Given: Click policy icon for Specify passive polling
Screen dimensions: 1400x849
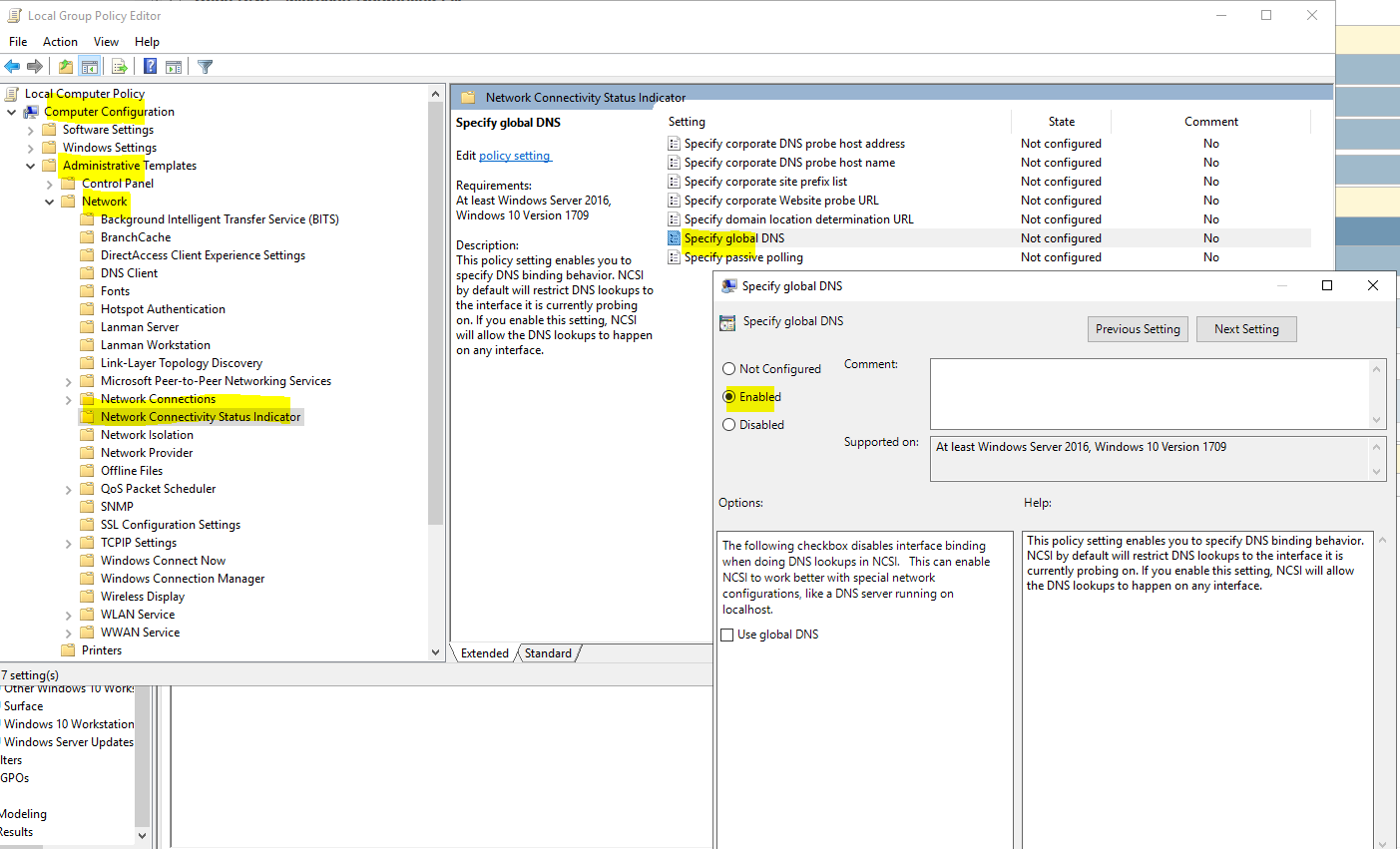Looking at the screenshot, I should pyautogui.click(x=674, y=257).
